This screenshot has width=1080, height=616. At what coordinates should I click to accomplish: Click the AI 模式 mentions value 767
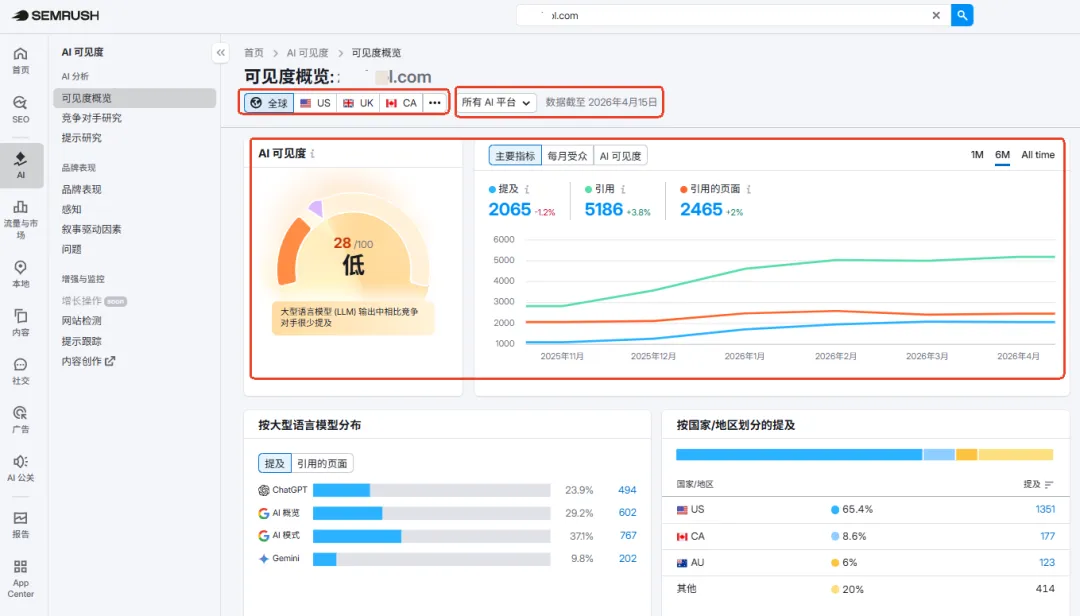pos(627,535)
